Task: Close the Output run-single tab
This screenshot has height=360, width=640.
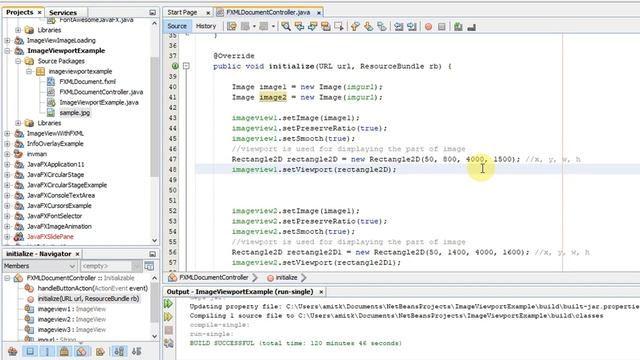Action: 321,292
